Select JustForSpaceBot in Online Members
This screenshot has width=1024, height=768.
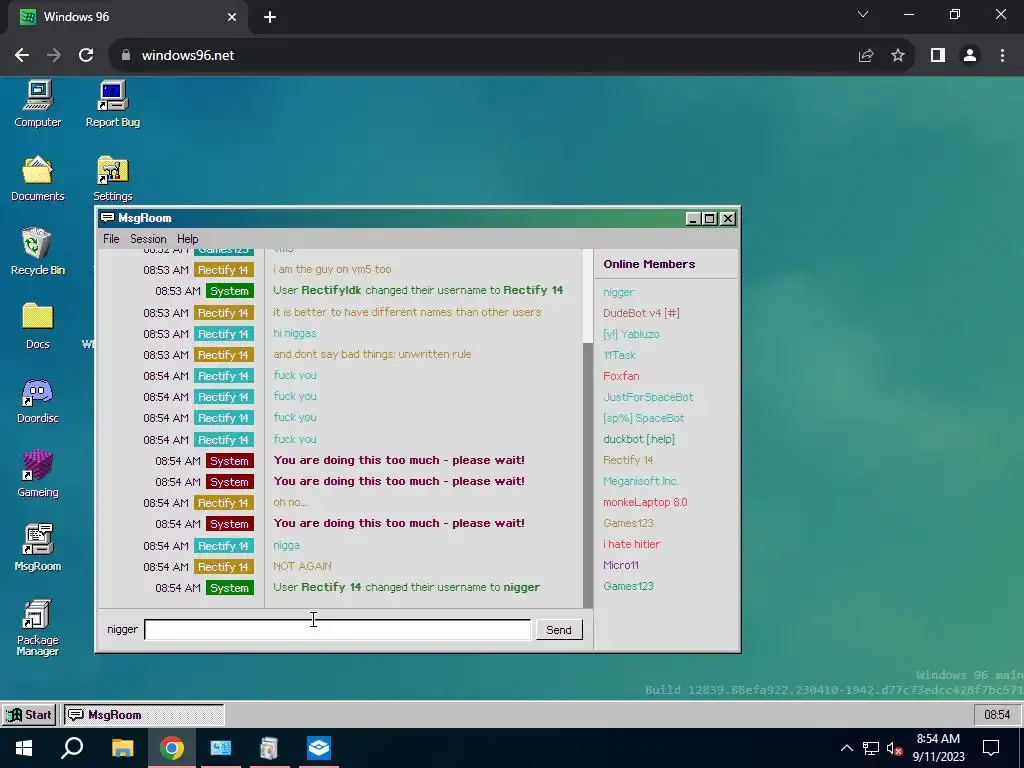click(648, 397)
